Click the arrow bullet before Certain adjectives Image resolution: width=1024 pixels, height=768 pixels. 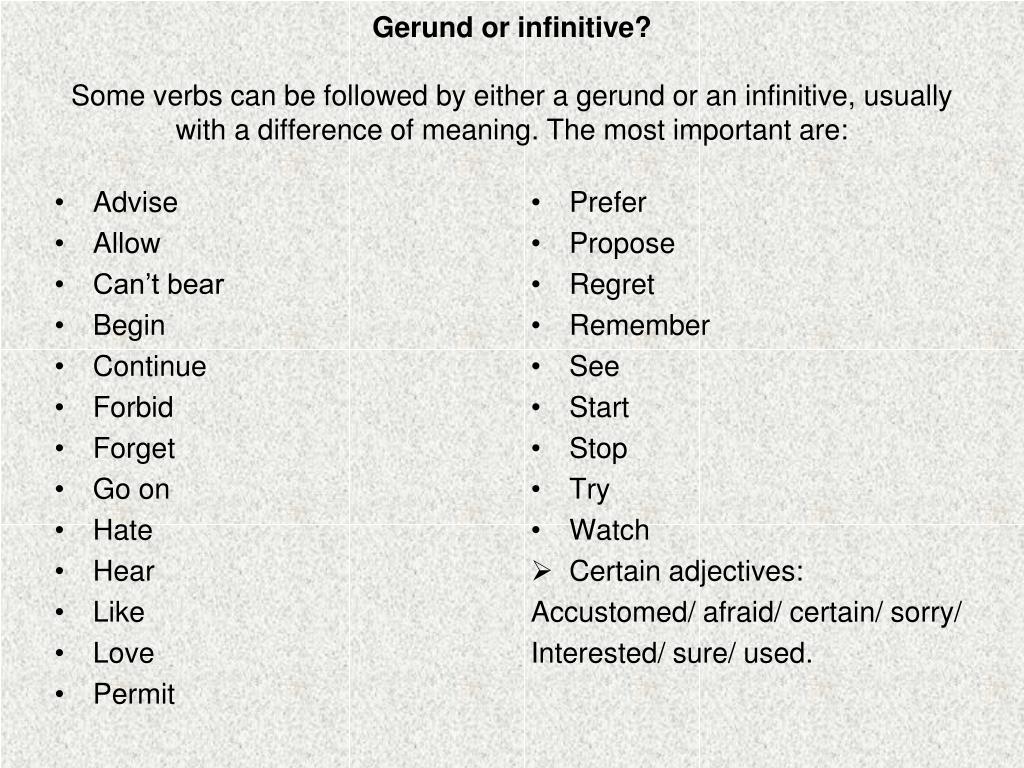pyautogui.click(x=541, y=571)
